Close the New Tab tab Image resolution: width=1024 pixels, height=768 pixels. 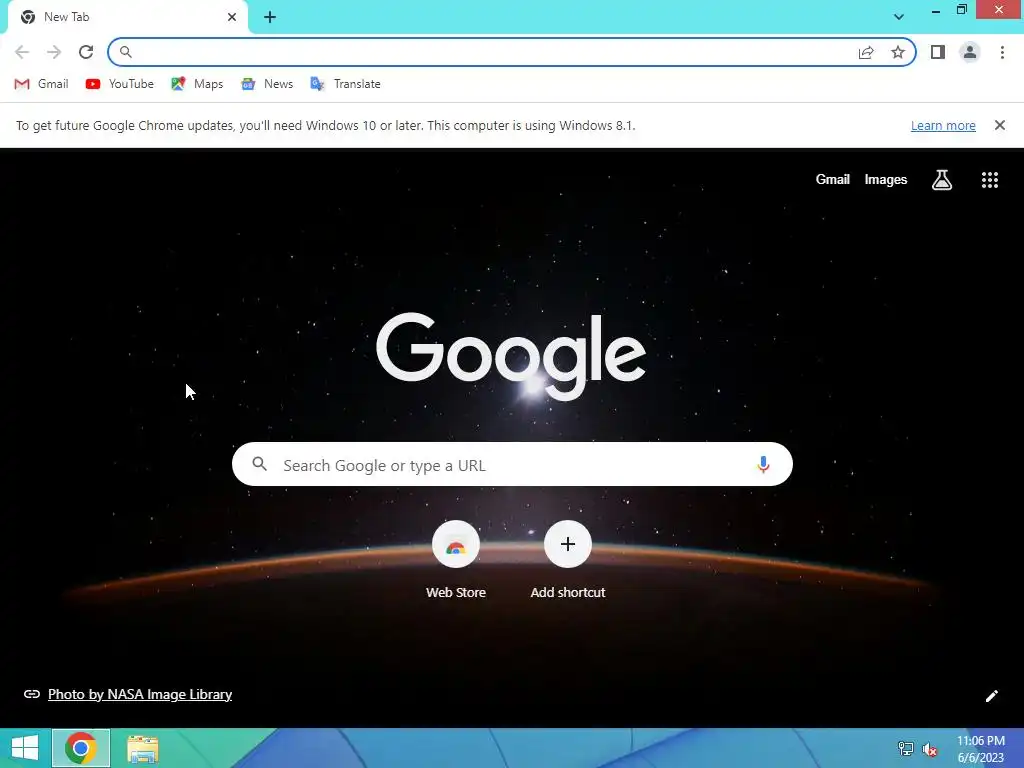click(x=232, y=17)
